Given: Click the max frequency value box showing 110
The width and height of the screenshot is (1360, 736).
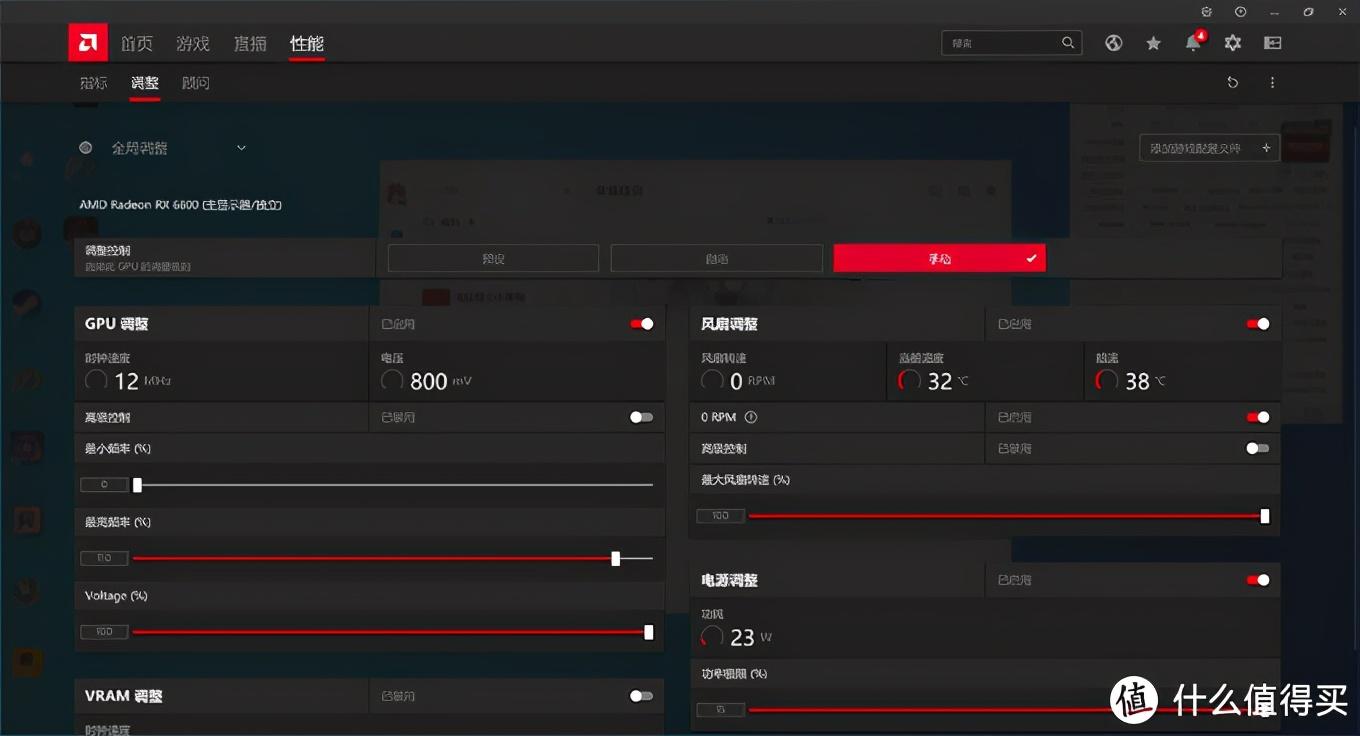Looking at the screenshot, I should tap(104, 558).
